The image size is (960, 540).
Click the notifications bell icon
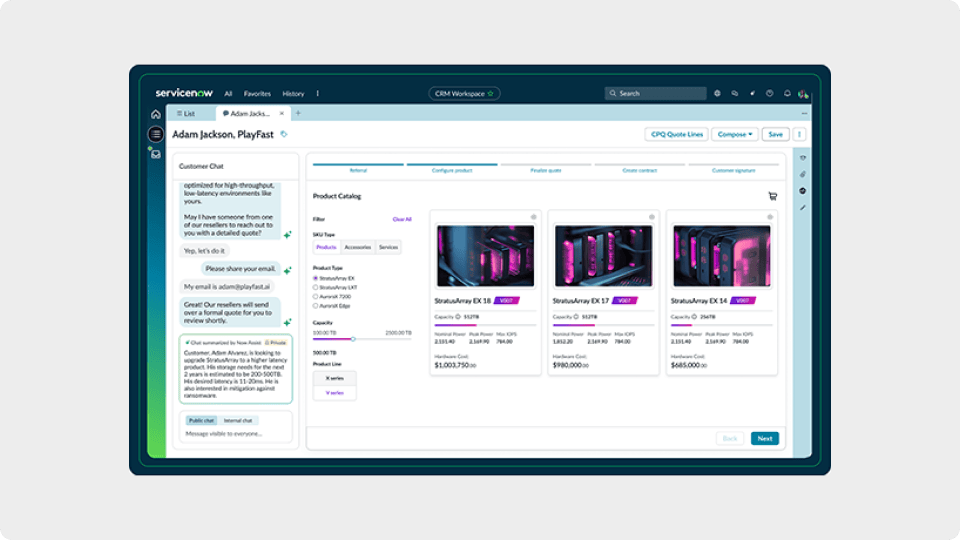click(x=787, y=93)
